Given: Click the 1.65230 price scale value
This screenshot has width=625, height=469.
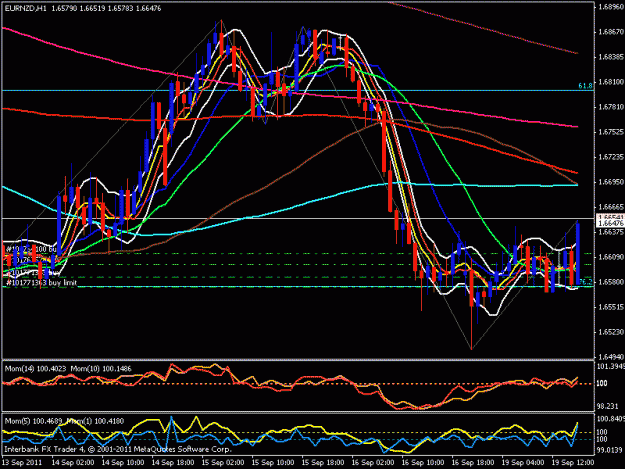Looking at the screenshot, I should coord(611,332).
